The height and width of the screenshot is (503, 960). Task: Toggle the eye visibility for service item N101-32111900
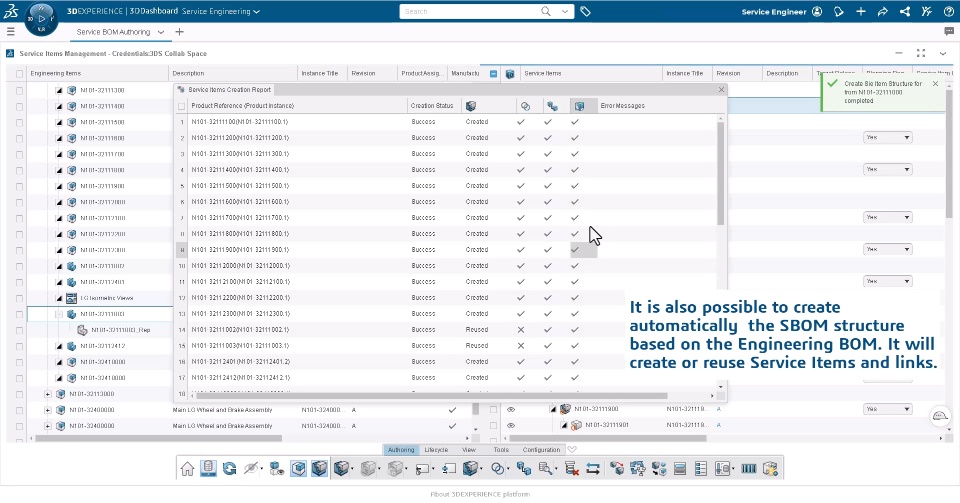pos(511,409)
